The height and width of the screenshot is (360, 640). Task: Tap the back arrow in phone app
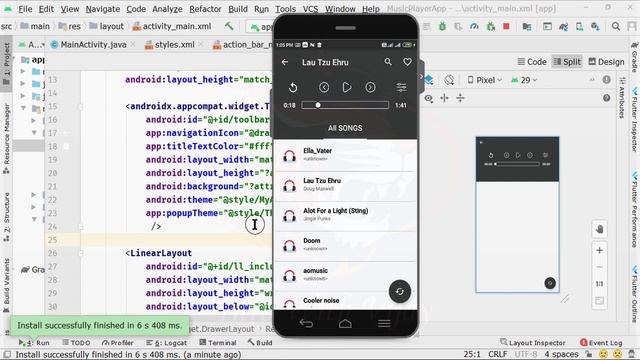285,62
